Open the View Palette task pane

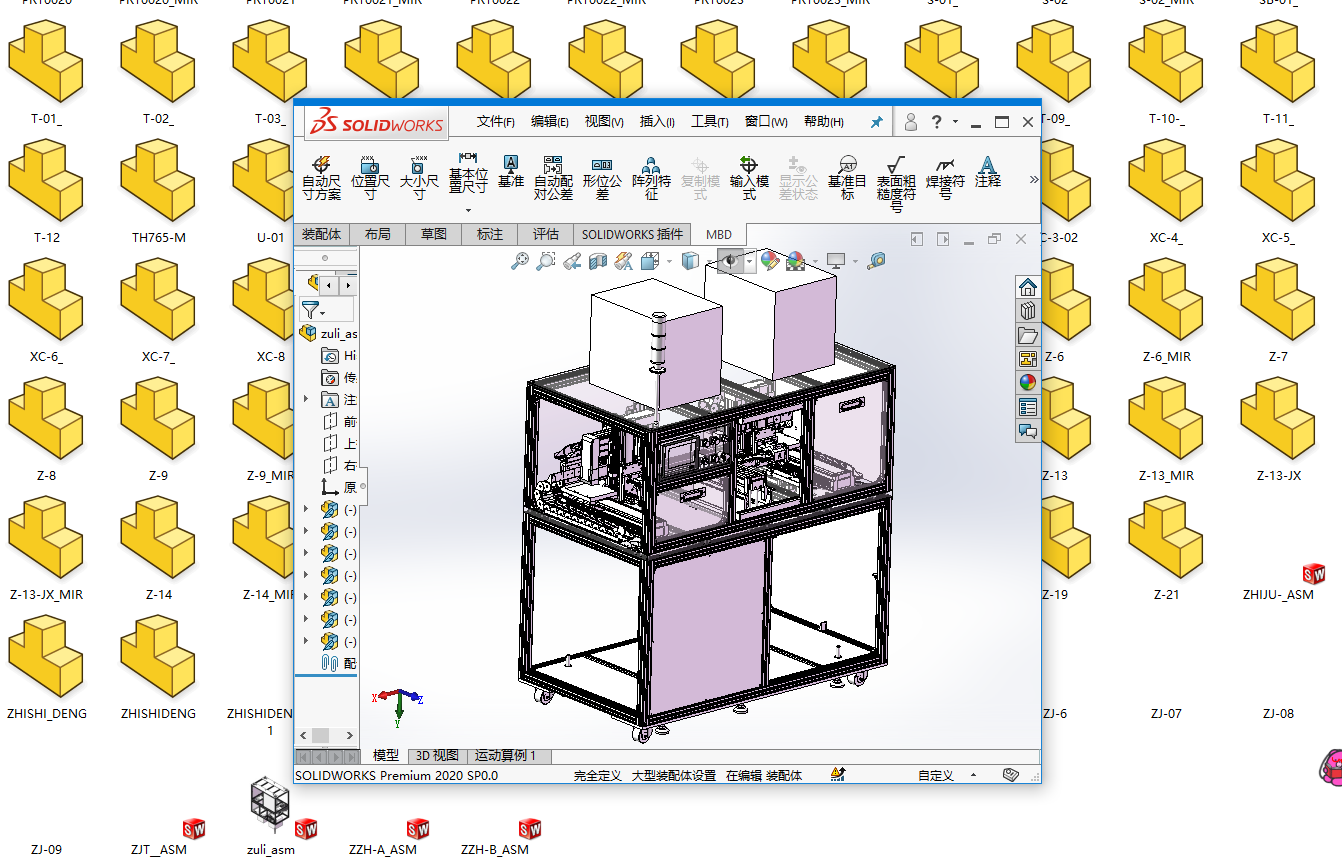click(x=1028, y=359)
